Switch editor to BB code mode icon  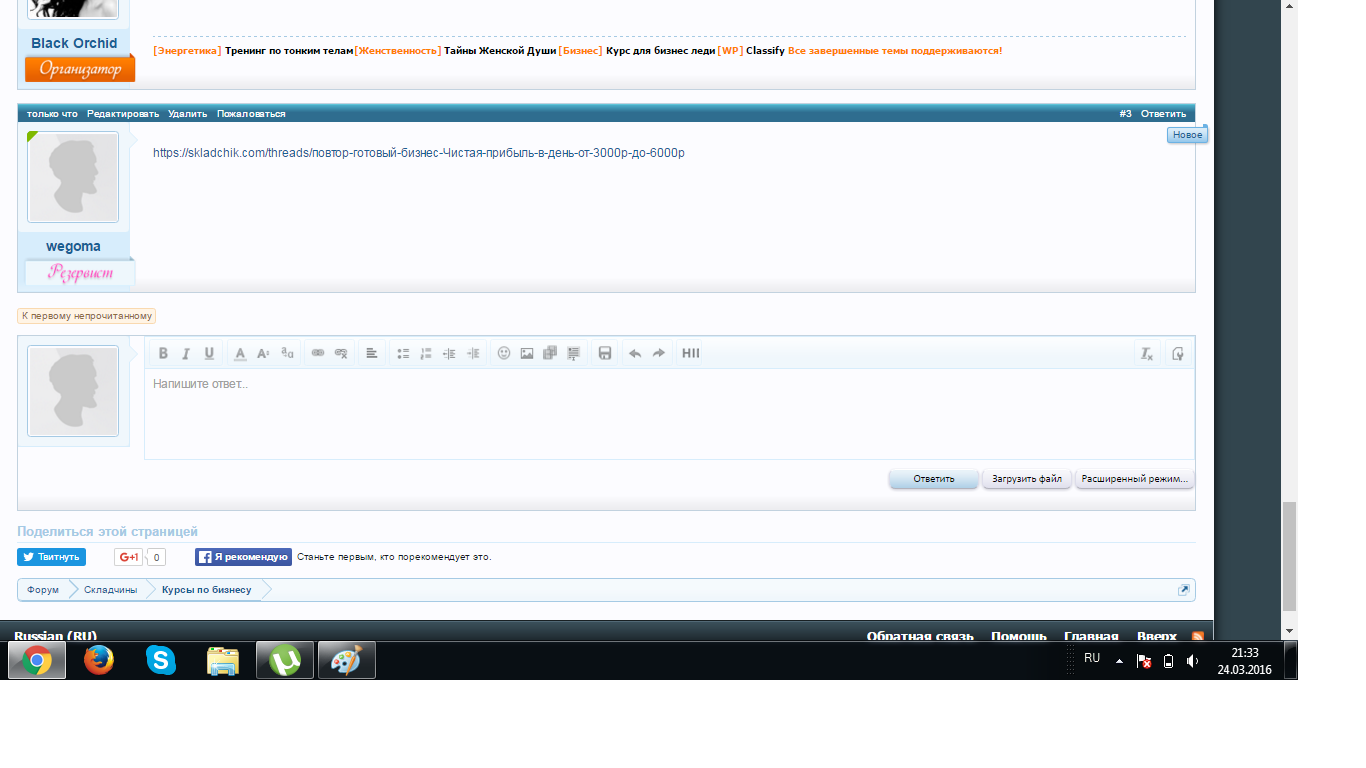[x=1178, y=353]
